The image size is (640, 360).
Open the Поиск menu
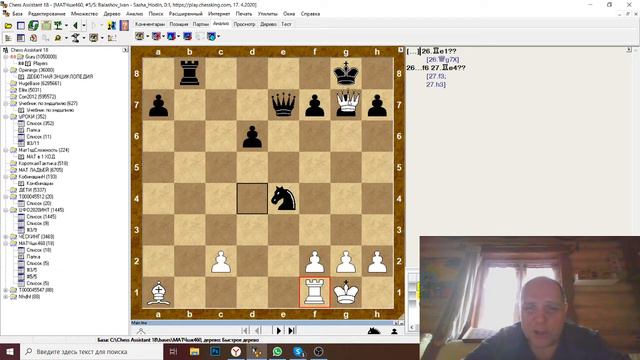click(x=156, y=14)
